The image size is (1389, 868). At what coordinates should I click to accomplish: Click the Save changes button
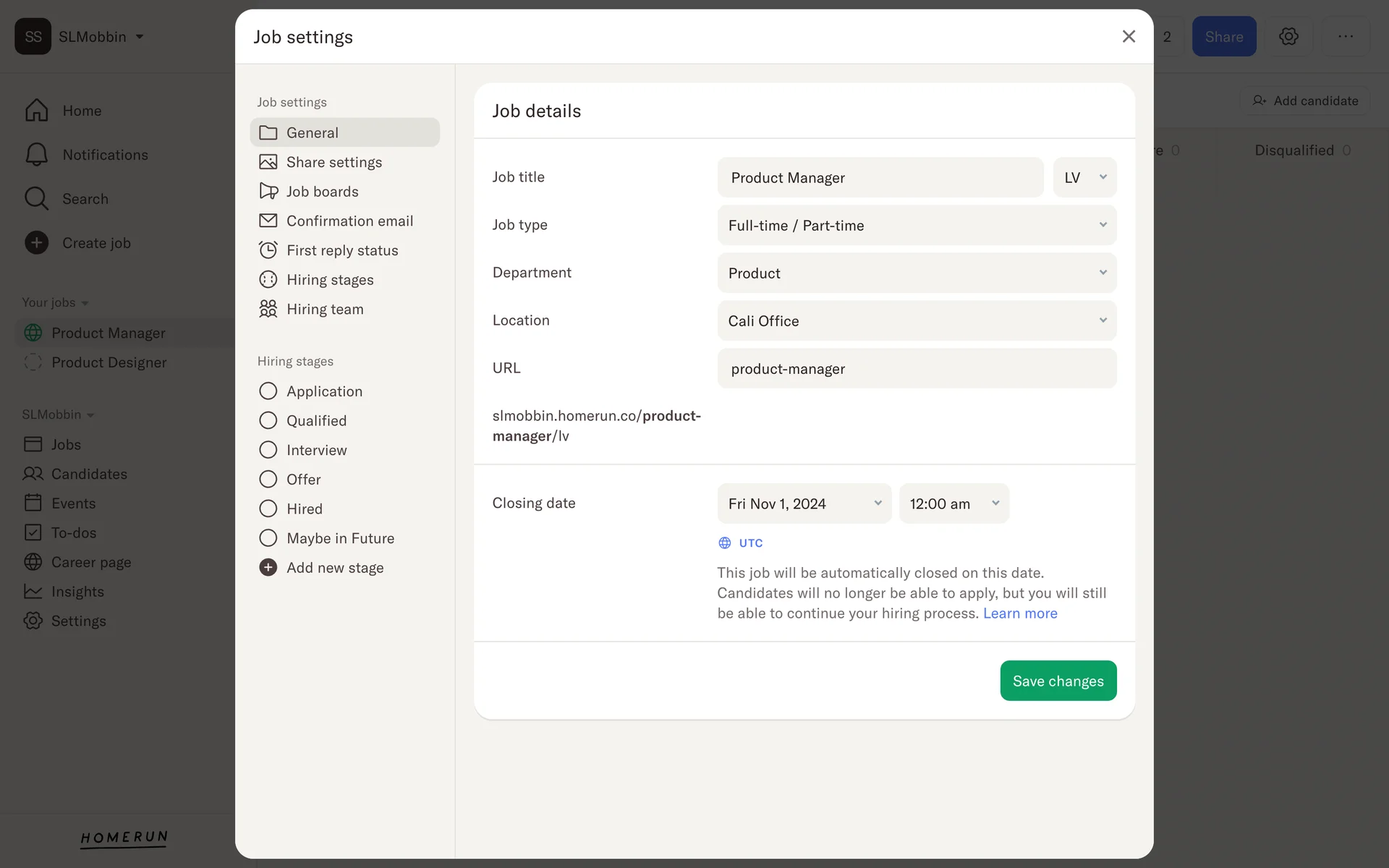[x=1058, y=681]
